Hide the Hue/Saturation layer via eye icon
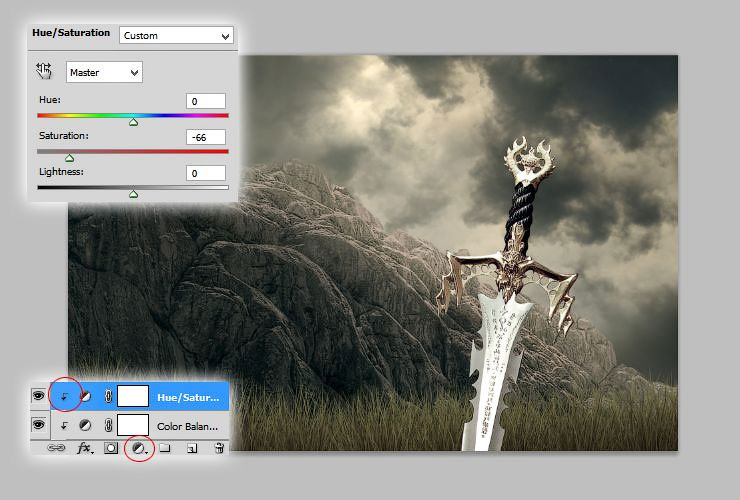 coord(39,395)
